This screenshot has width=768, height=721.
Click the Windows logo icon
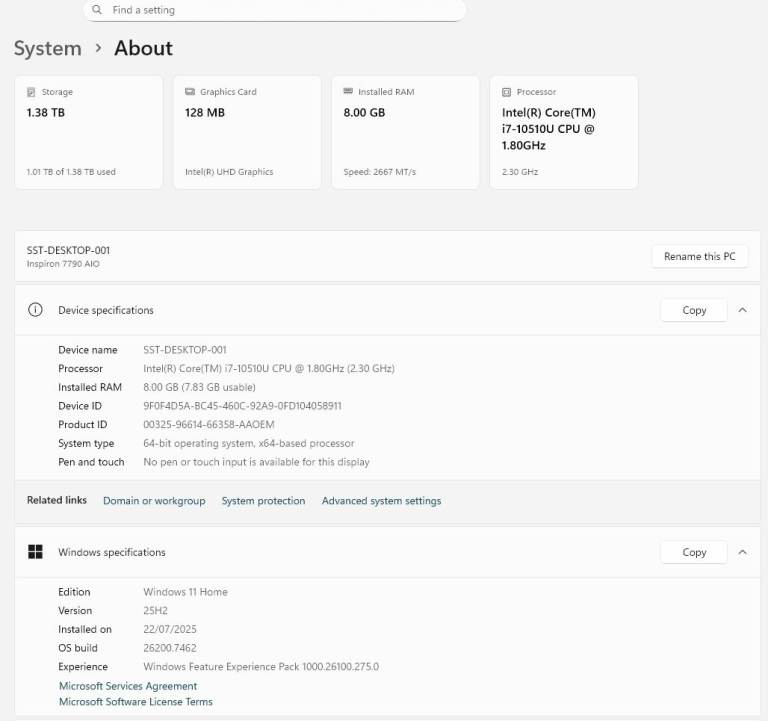pyautogui.click(x=35, y=552)
